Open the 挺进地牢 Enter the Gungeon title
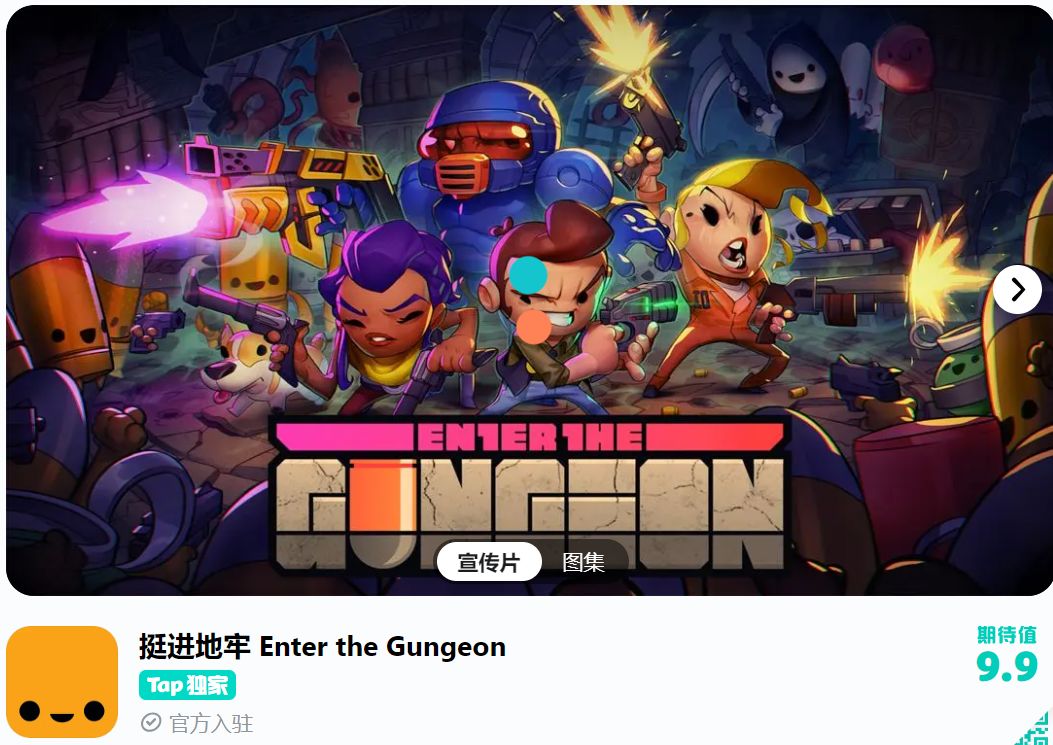 point(322,647)
